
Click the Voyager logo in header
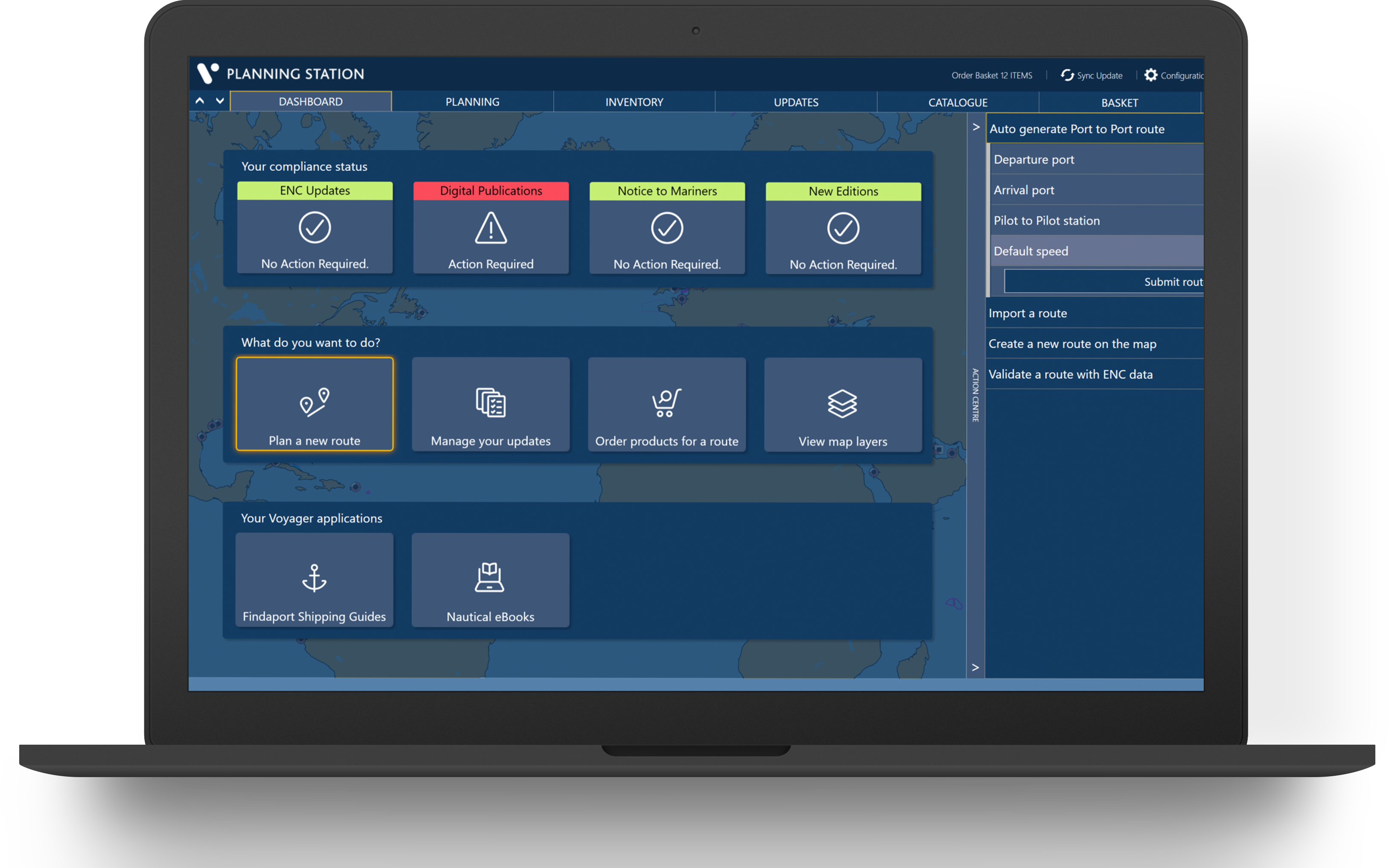click(207, 73)
